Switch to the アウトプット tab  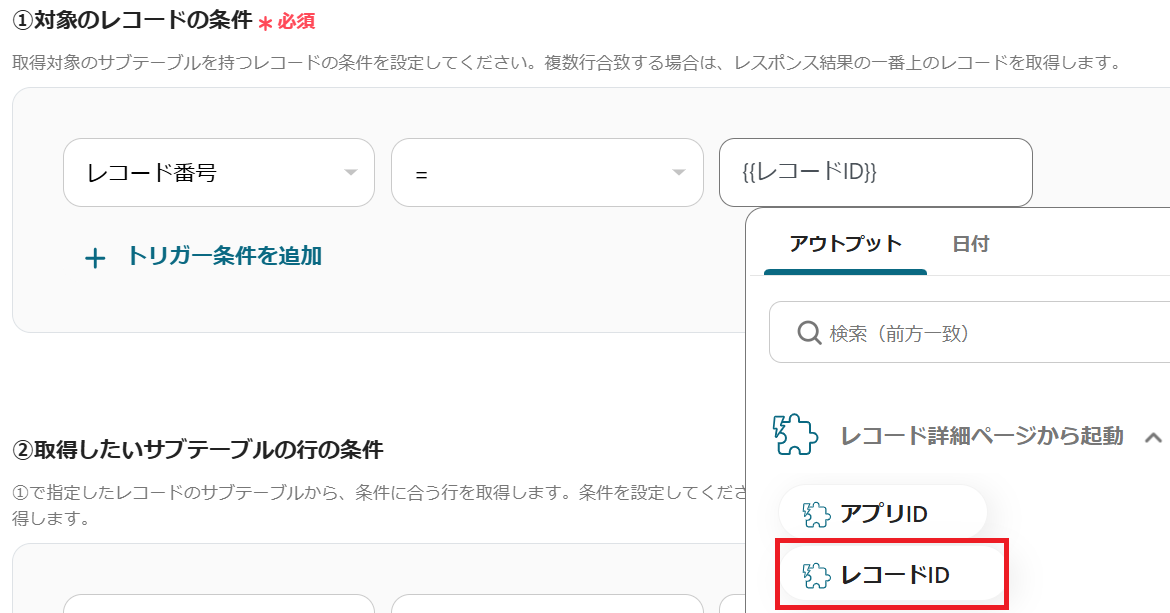point(845,244)
